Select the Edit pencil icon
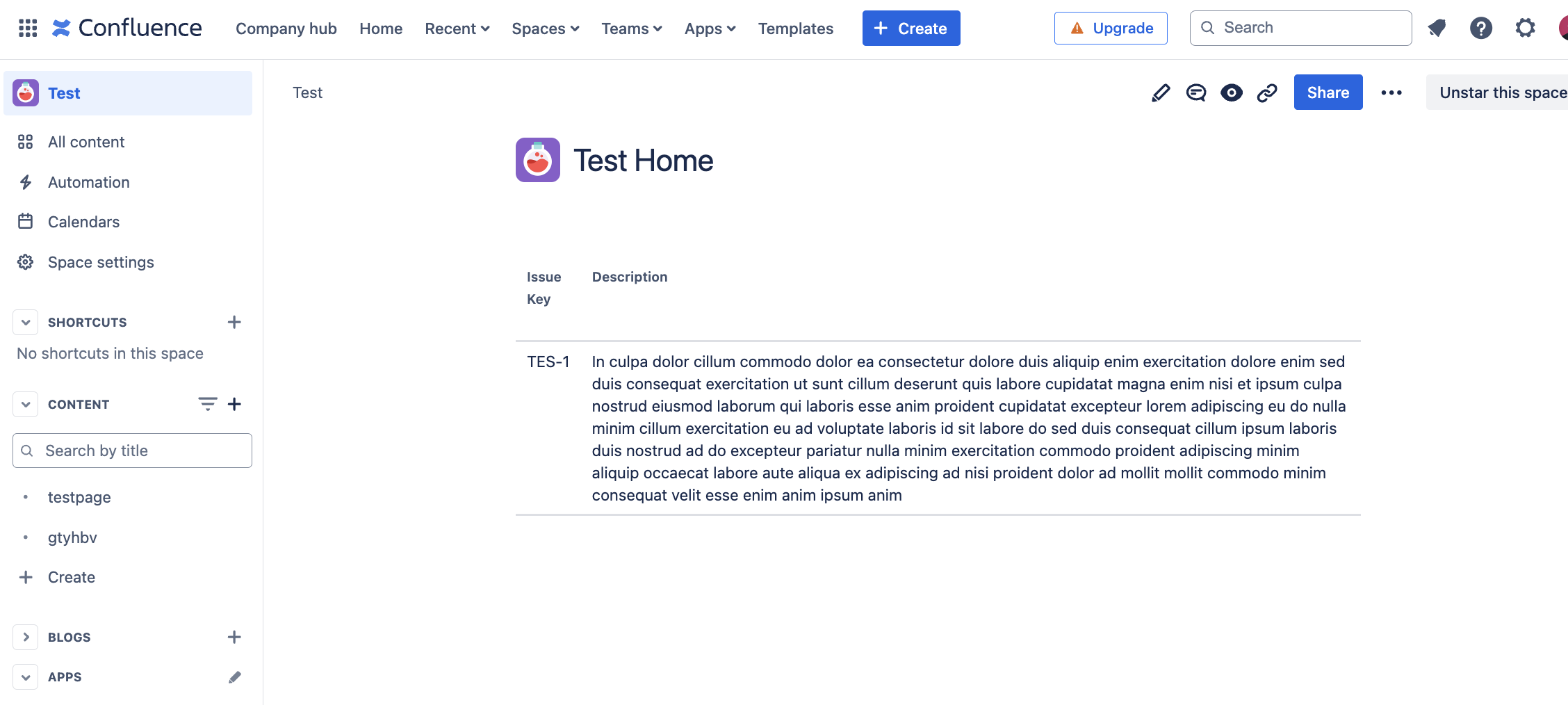Viewport: 1568px width, 705px height. pyautogui.click(x=1160, y=92)
